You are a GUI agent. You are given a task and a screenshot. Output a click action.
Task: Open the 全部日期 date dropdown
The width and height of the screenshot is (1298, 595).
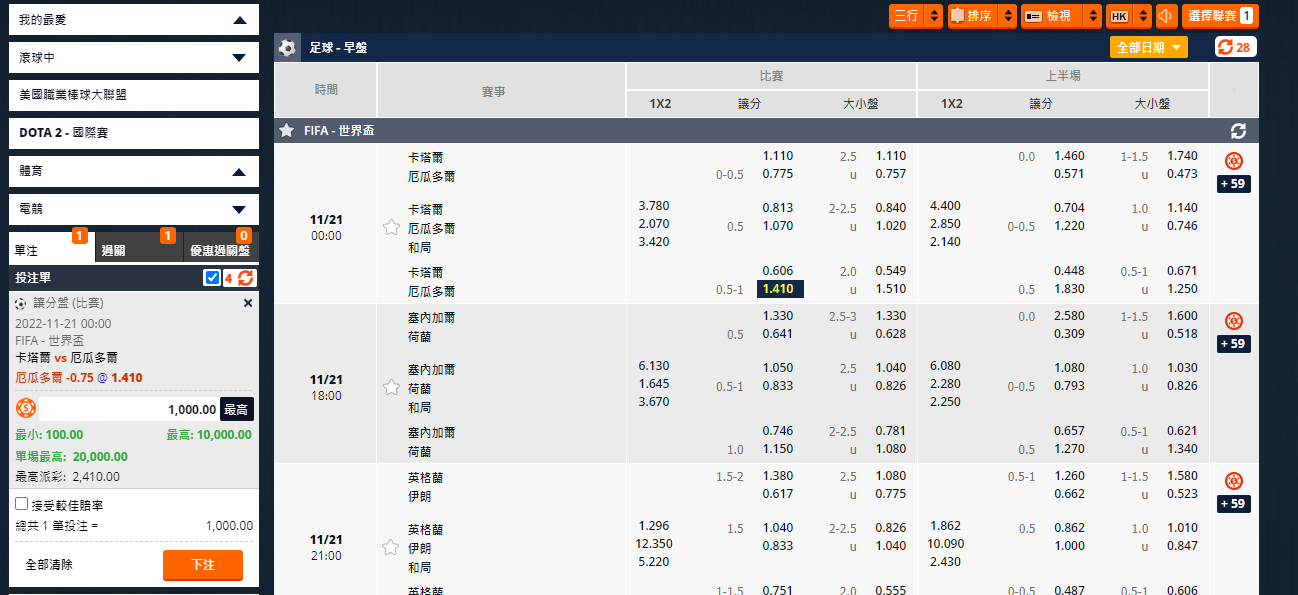(x=1148, y=47)
